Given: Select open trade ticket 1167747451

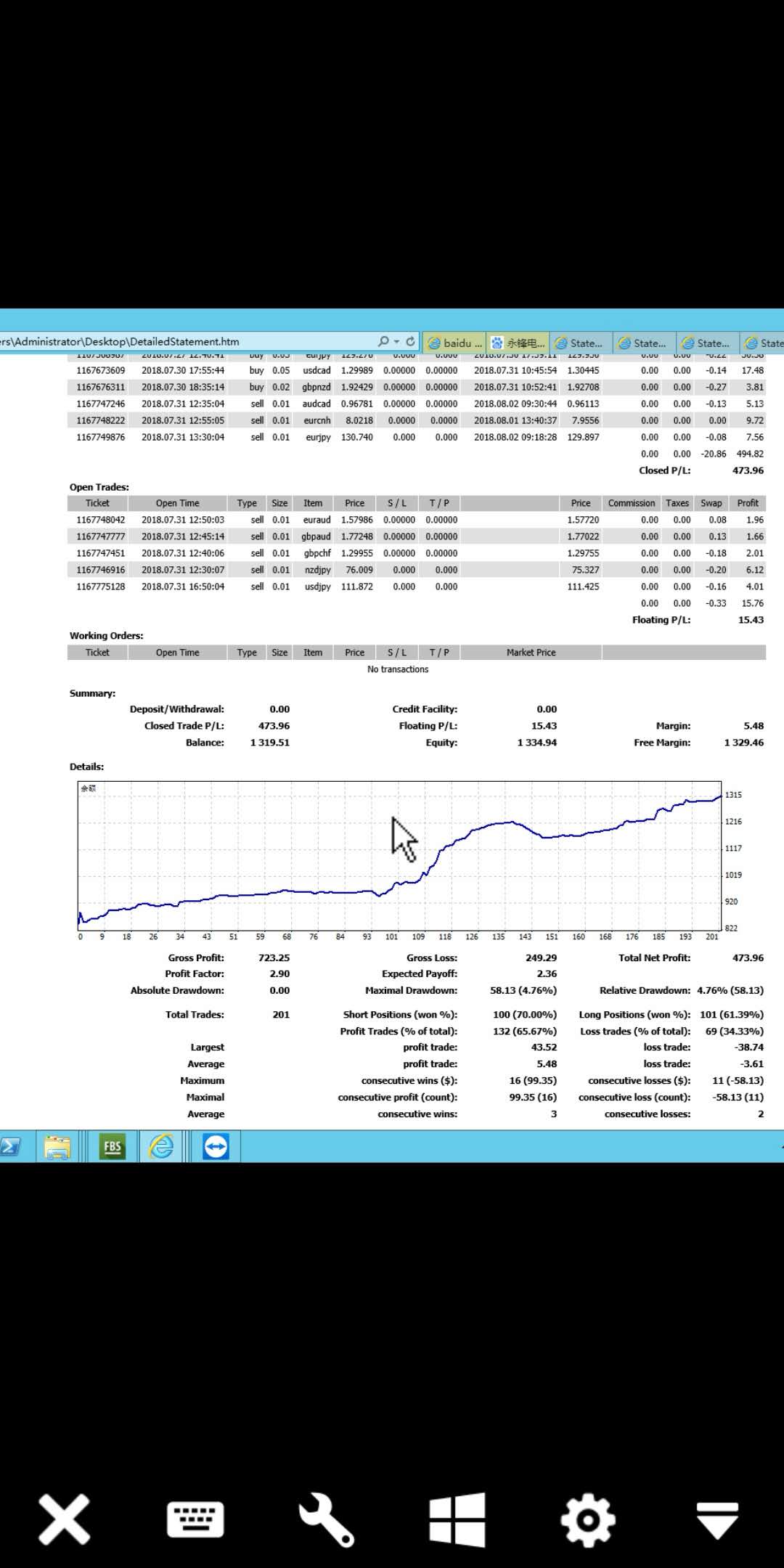Looking at the screenshot, I should point(101,553).
